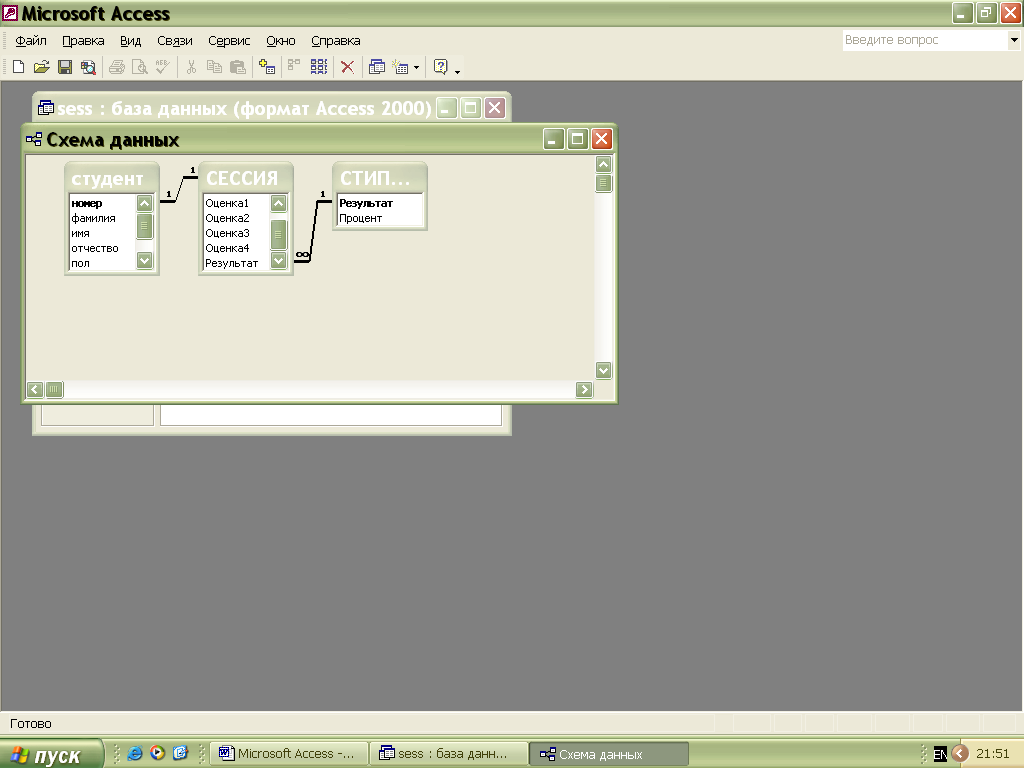This screenshot has height=768, width=1024.
Task: Click студент field list scroll down arrow
Action: 144,261
